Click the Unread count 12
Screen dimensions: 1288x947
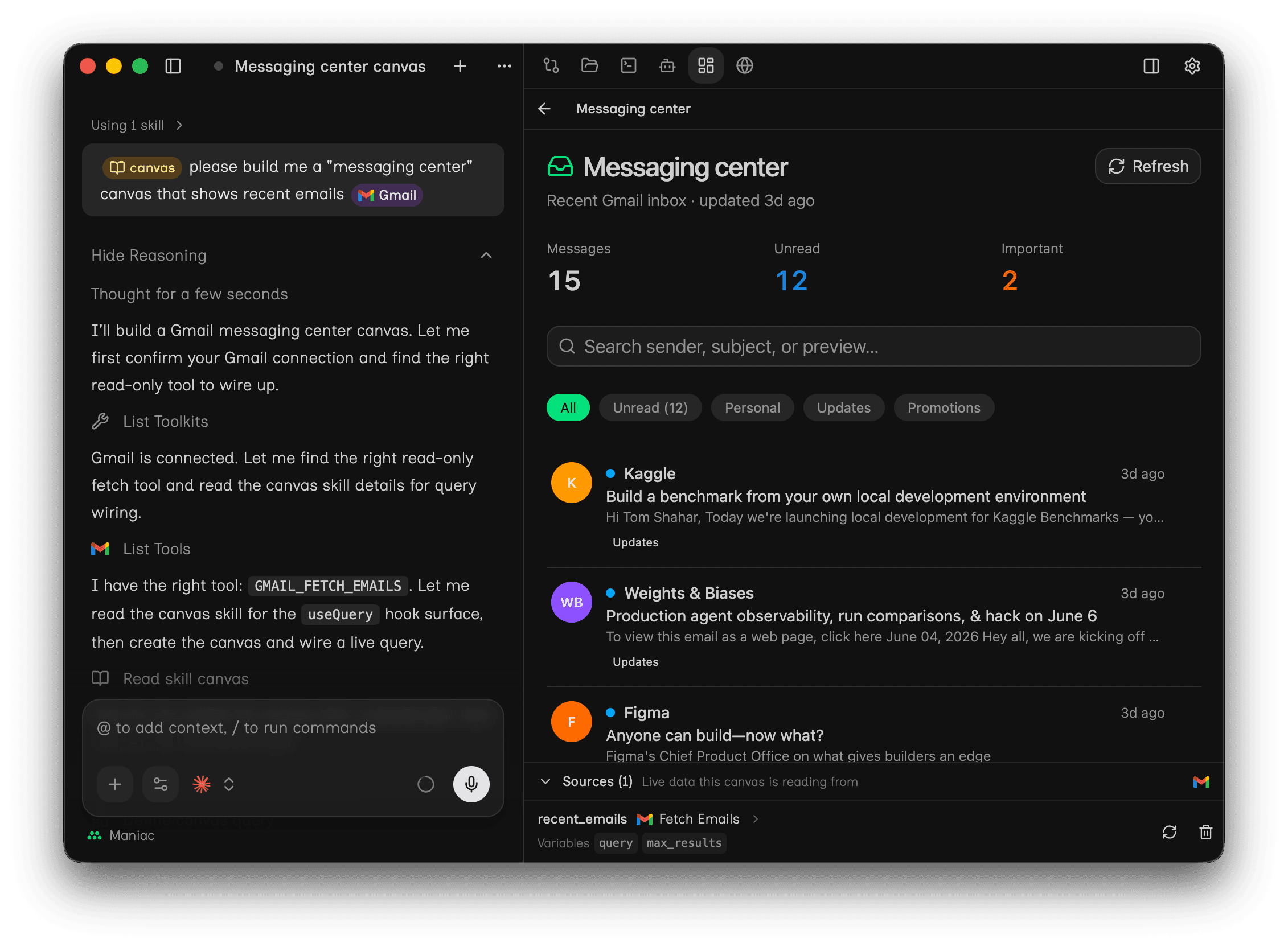(x=791, y=281)
